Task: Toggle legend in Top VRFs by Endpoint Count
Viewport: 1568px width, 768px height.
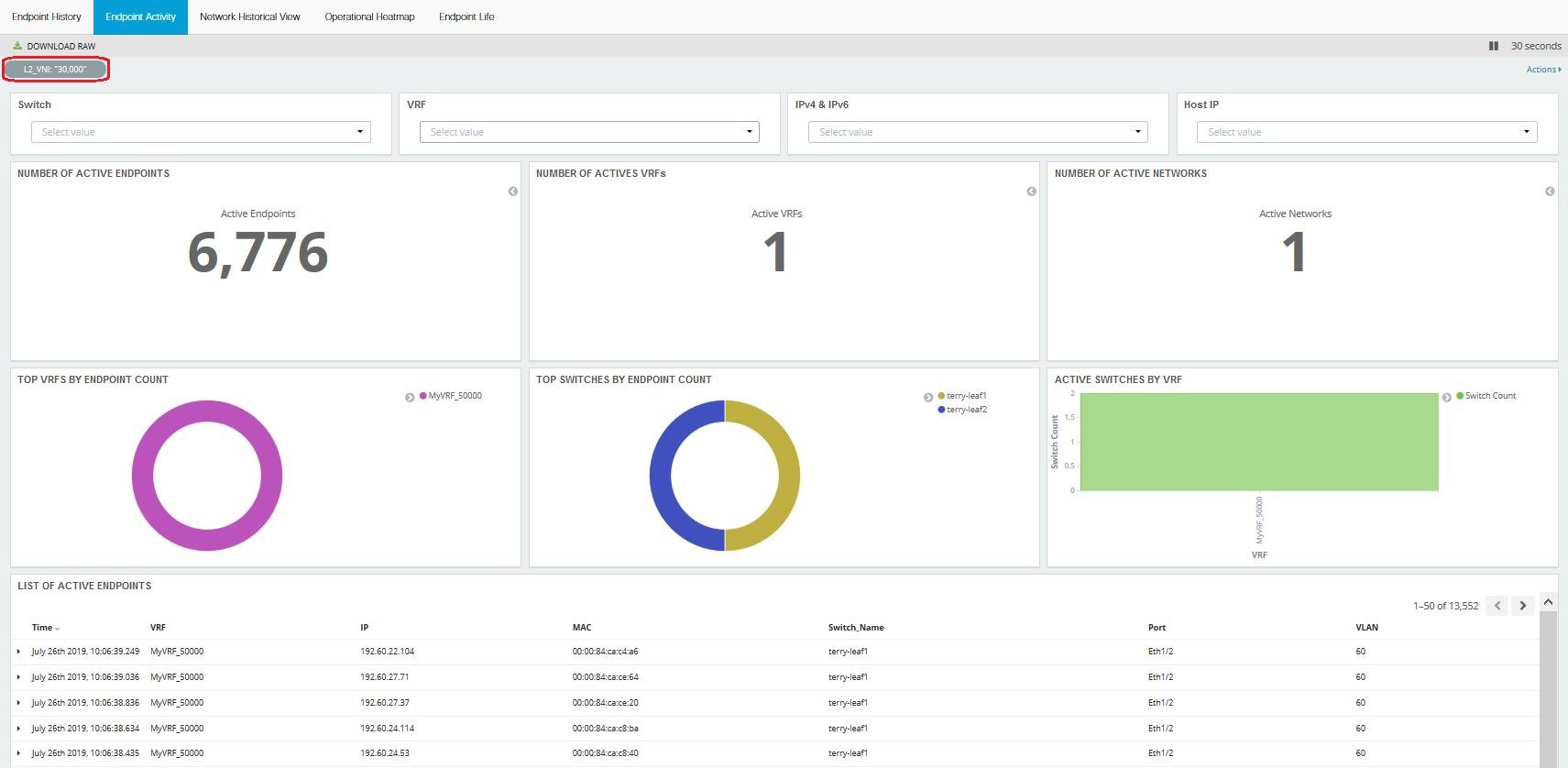Action: pyautogui.click(x=410, y=397)
